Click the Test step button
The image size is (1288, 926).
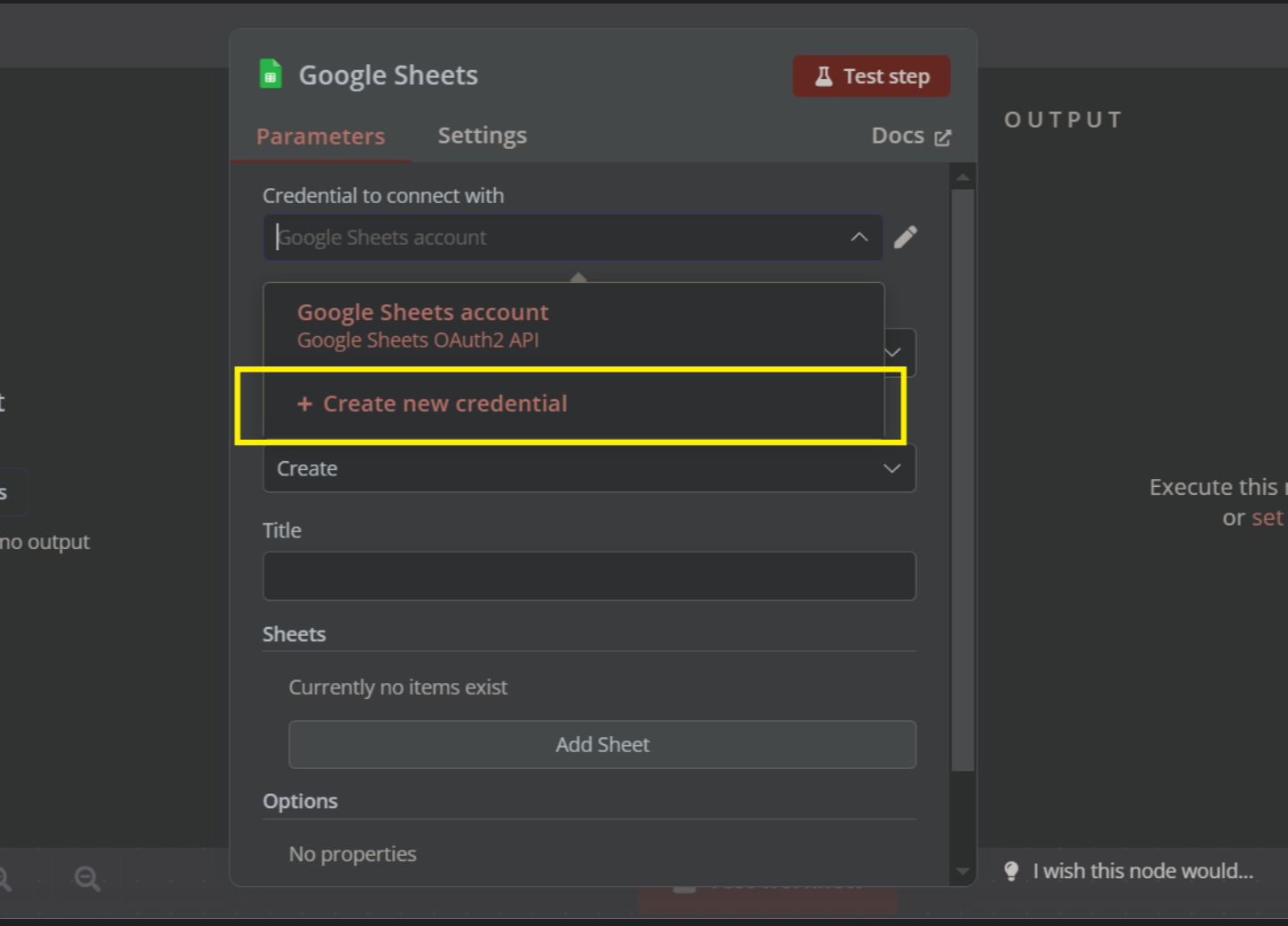871,76
